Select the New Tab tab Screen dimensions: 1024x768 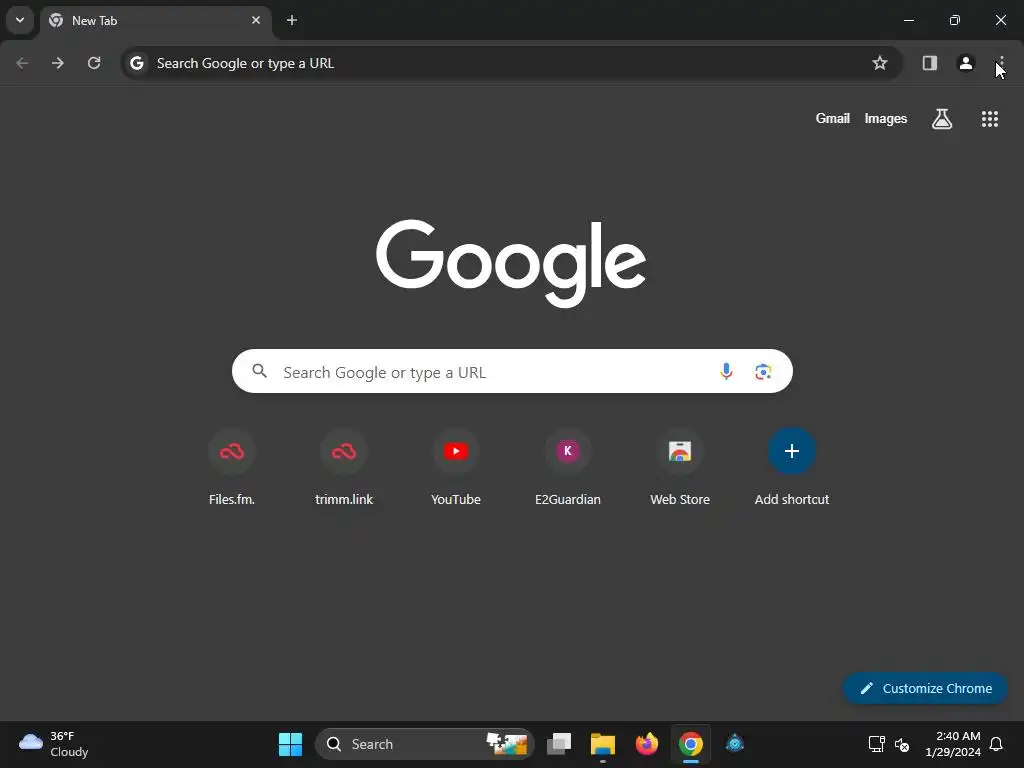(x=155, y=20)
